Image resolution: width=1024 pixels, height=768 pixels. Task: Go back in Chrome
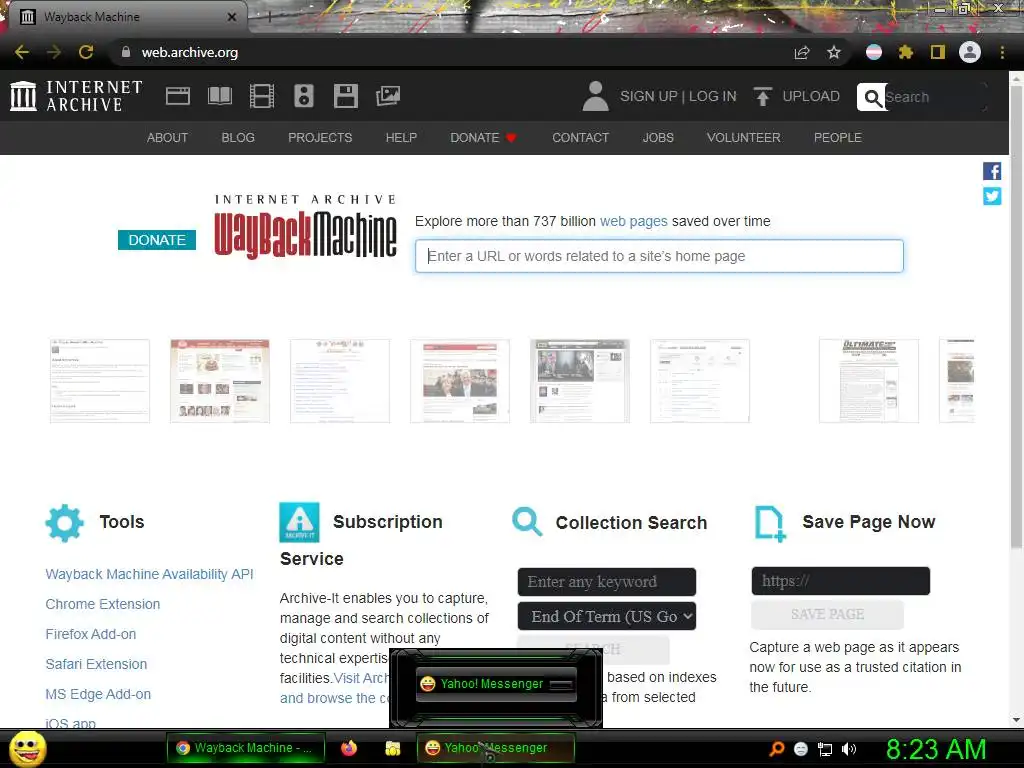click(22, 52)
